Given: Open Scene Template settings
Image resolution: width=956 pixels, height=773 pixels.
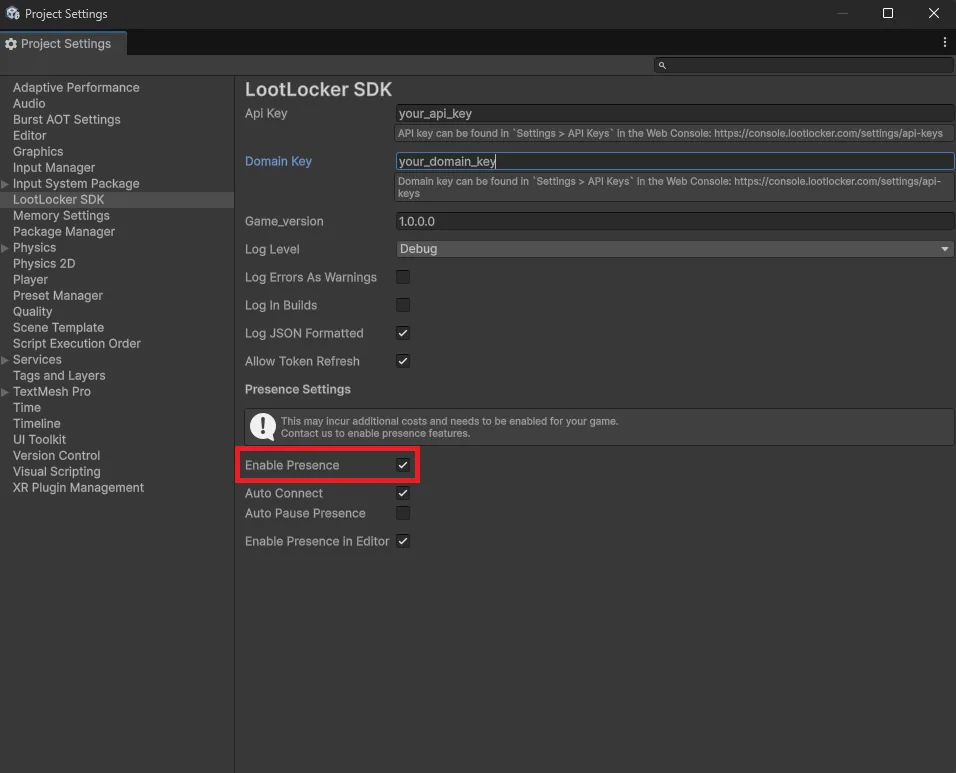Looking at the screenshot, I should (59, 327).
